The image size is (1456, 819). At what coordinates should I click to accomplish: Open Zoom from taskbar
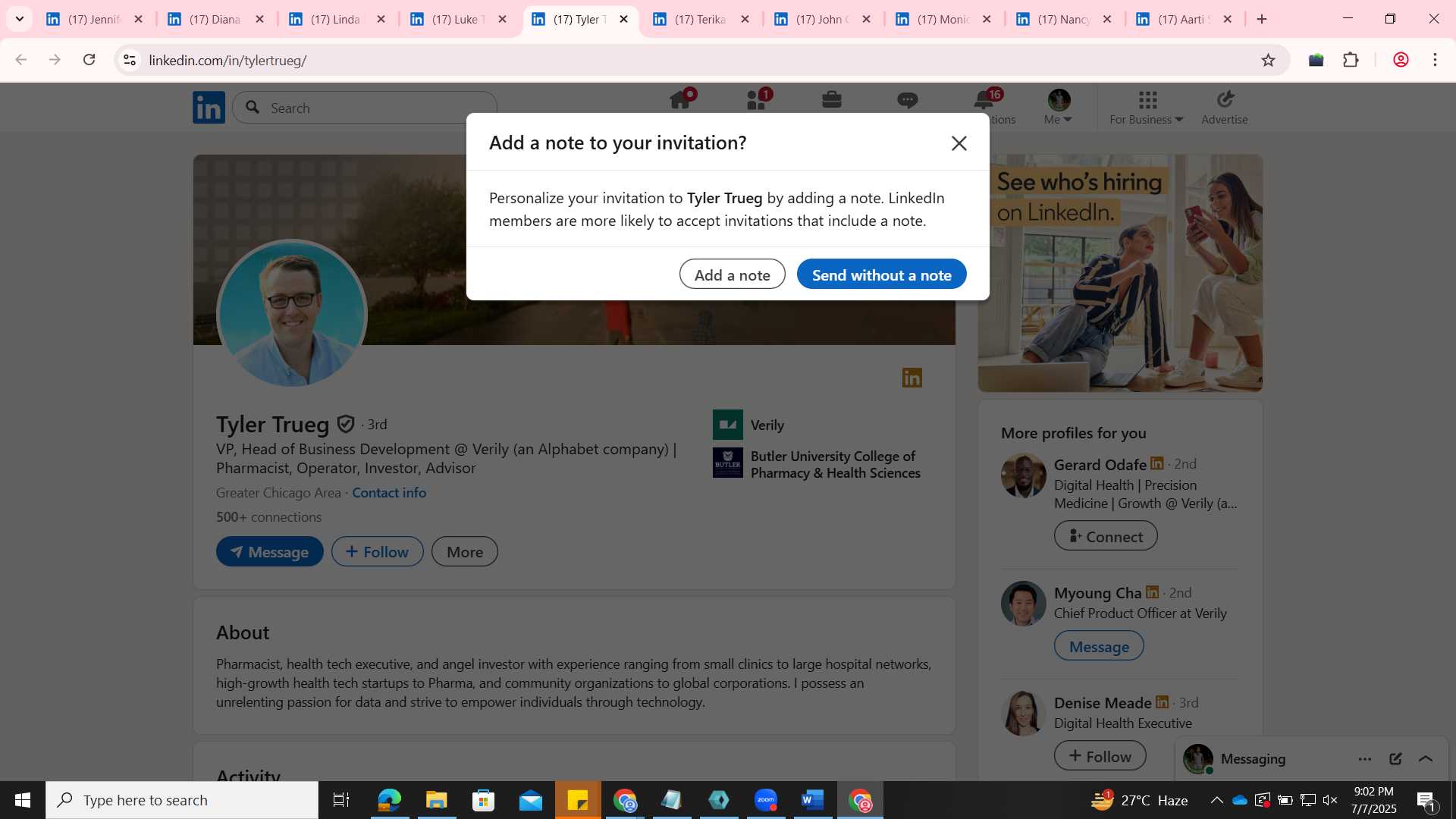click(766, 800)
